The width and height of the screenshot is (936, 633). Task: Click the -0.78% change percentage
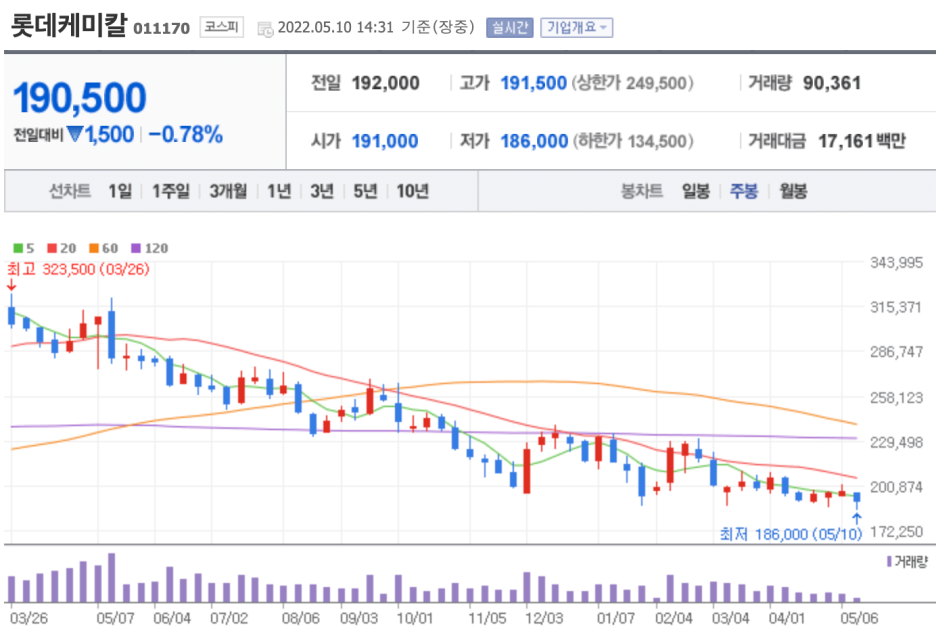186,134
